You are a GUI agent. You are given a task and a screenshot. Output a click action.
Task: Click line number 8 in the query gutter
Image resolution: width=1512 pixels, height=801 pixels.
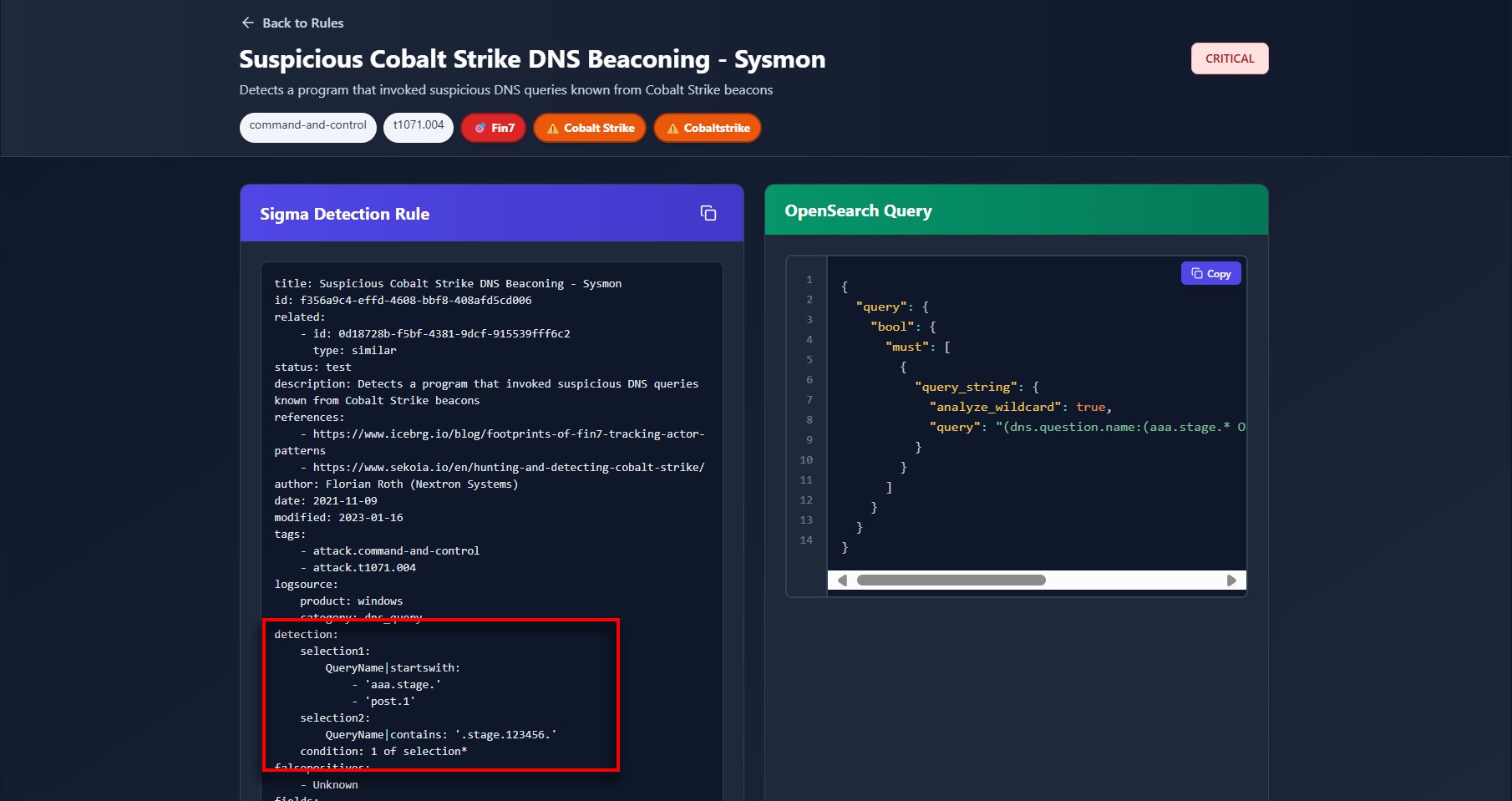coord(809,420)
